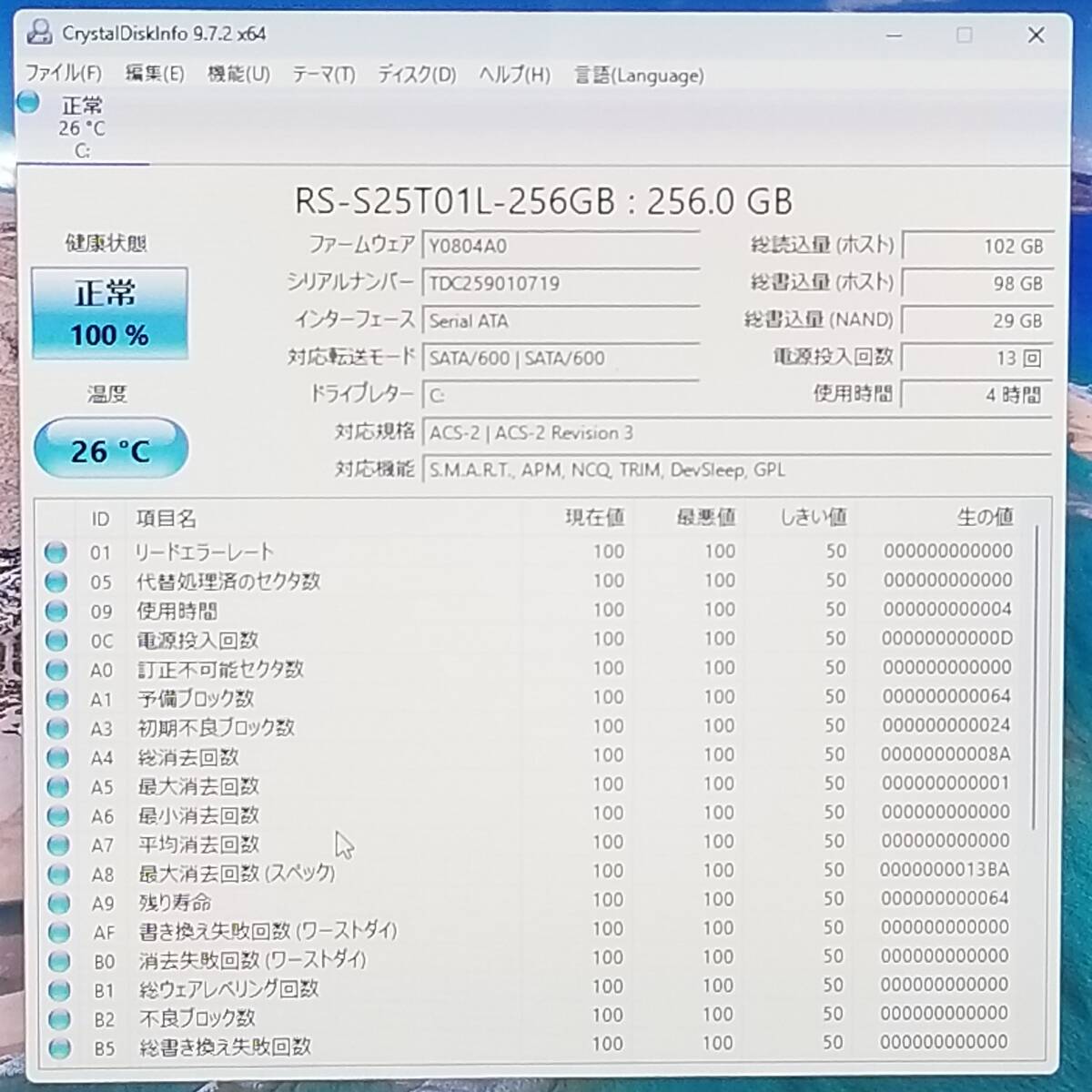Click status orb of row B1 総ウェアレベリング回数
The height and width of the screenshot is (1092, 1092).
[59, 990]
